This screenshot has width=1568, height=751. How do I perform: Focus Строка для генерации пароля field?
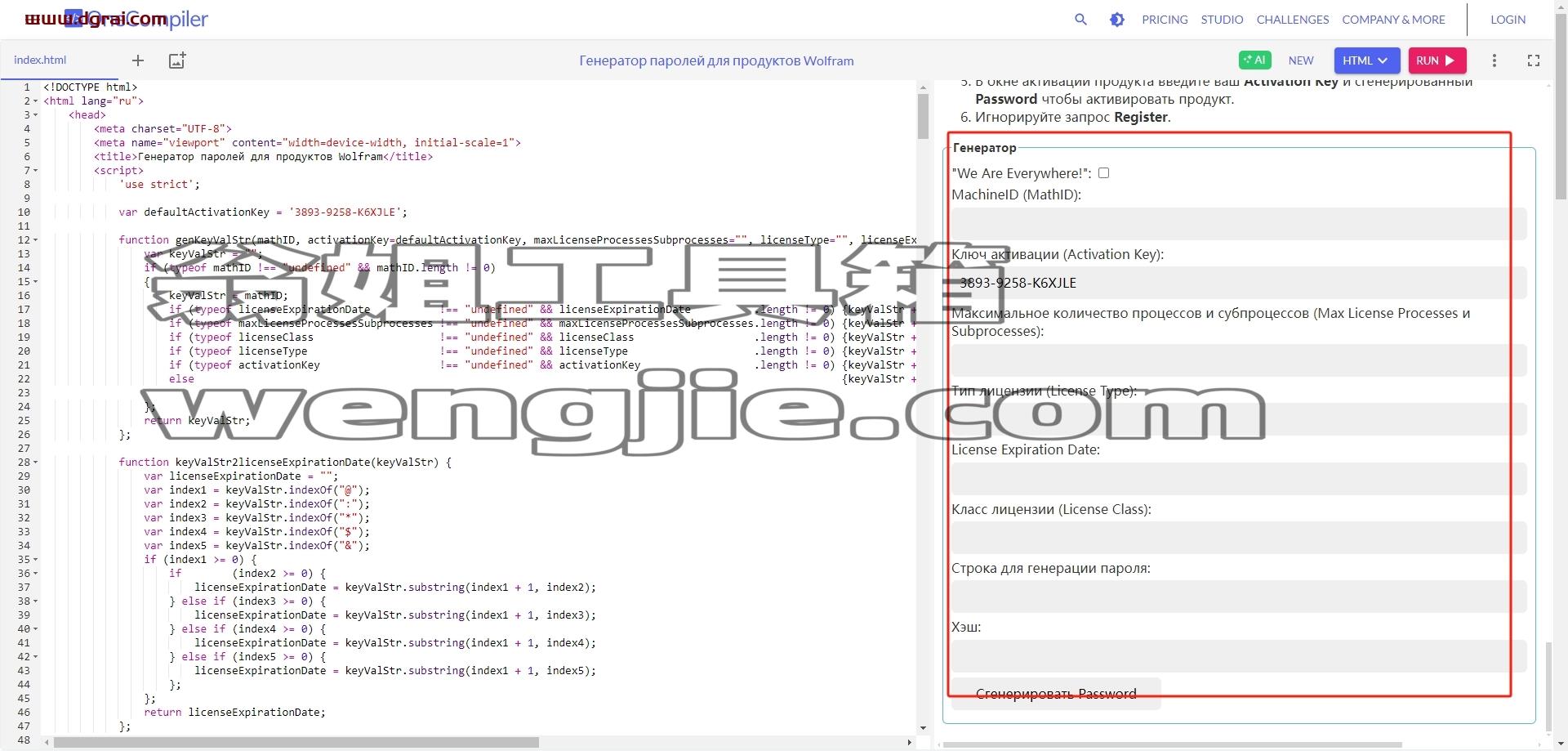1239,597
